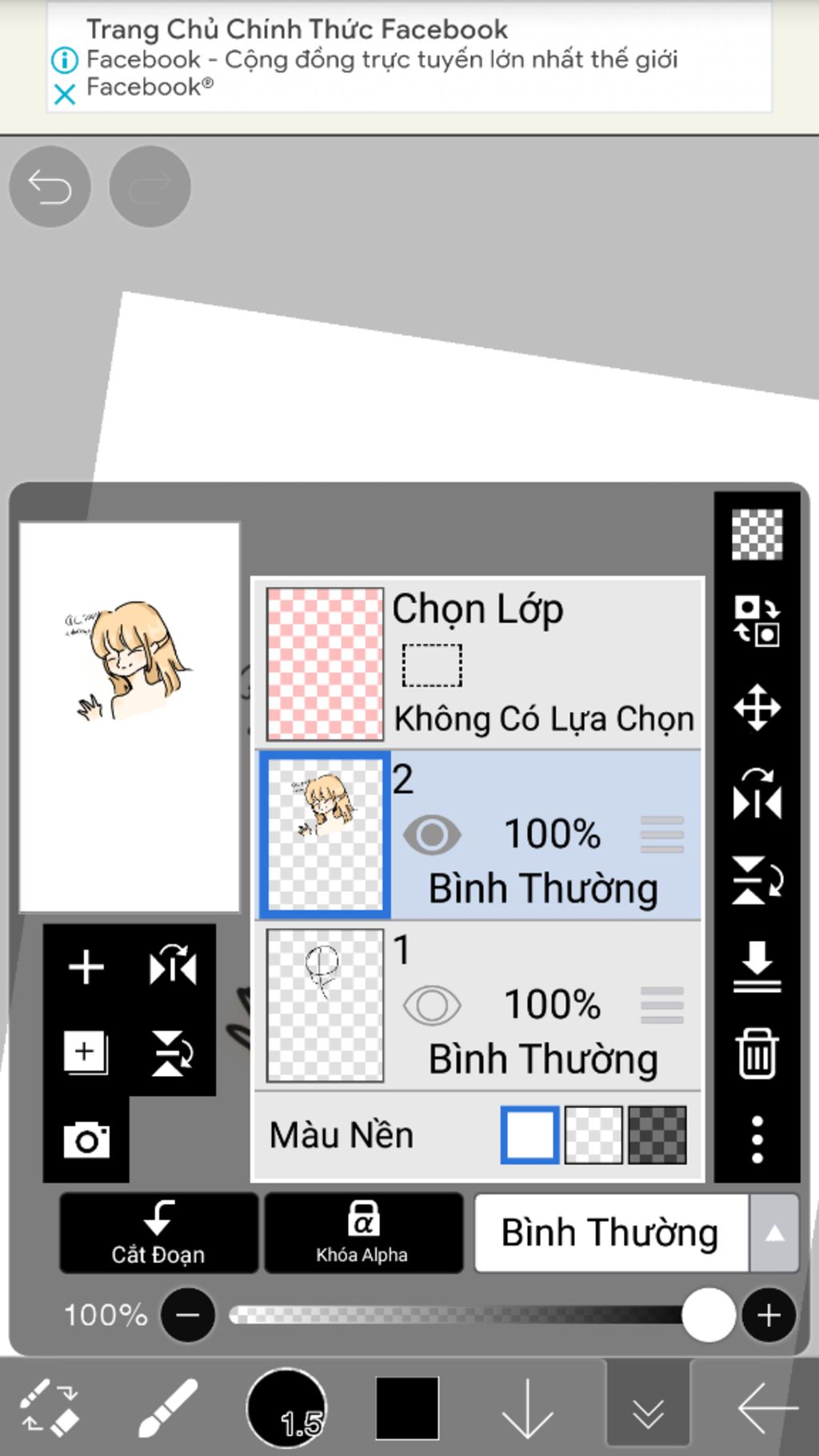Select layer 1 row
This screenshot has width=819, height=1456.
point(478,1006)
